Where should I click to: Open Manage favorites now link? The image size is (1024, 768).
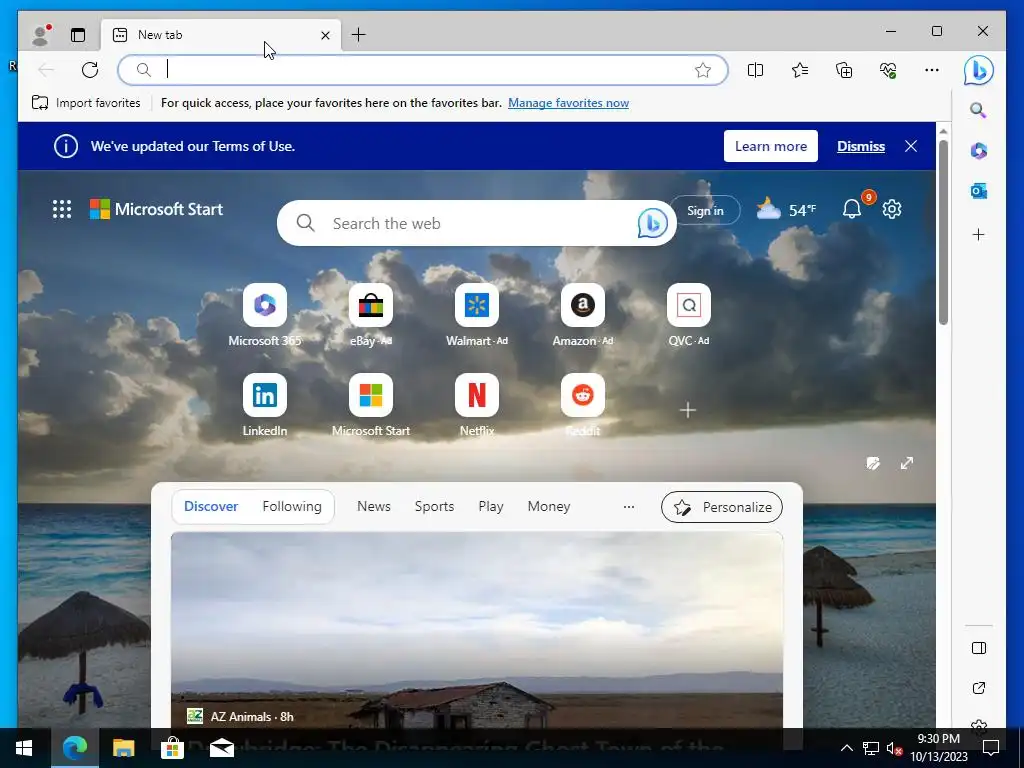click(568, 103)
